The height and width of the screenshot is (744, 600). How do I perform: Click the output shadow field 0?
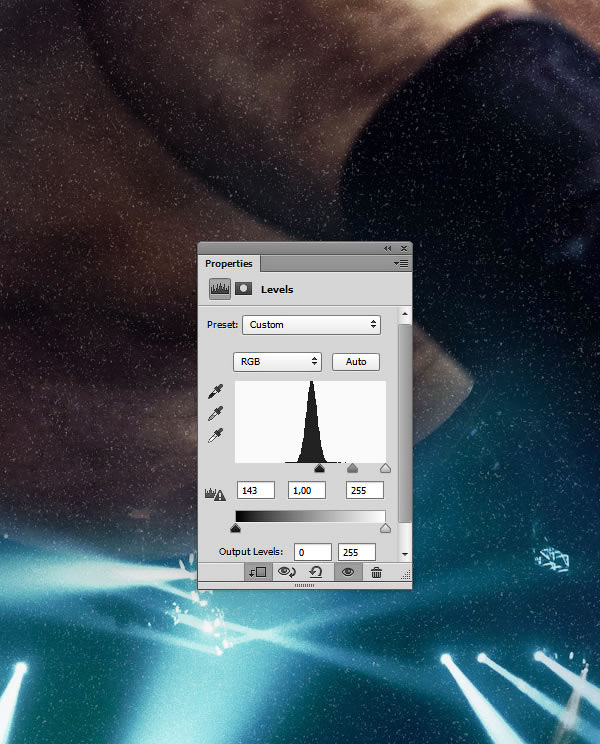(313, 552)
